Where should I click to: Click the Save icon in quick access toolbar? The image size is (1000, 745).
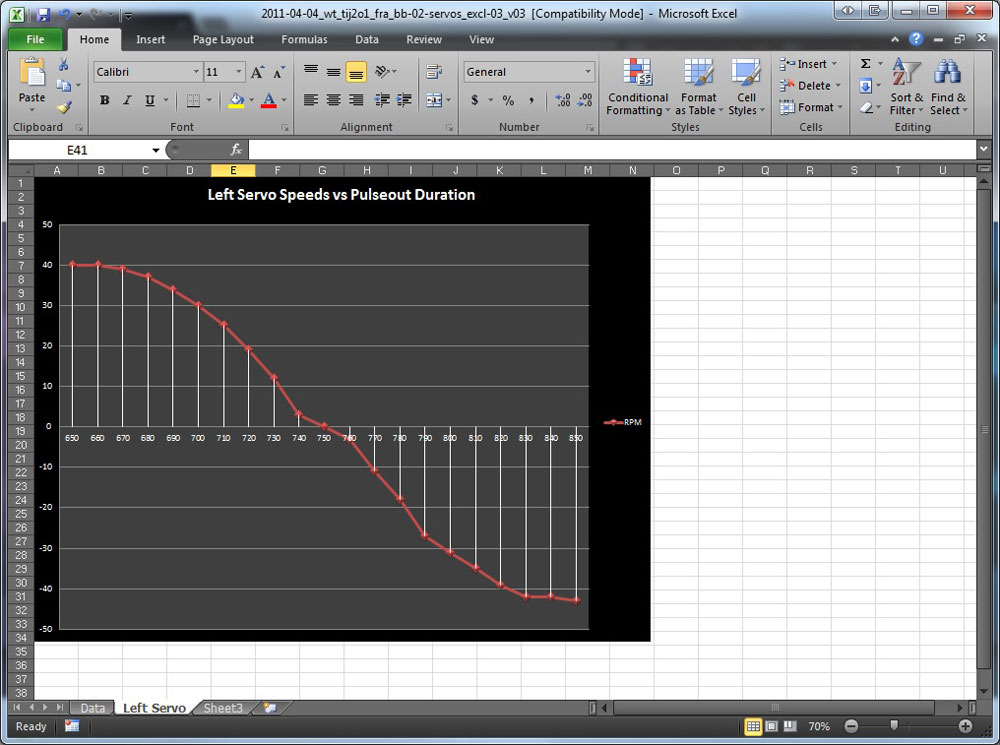pos(43,14)
